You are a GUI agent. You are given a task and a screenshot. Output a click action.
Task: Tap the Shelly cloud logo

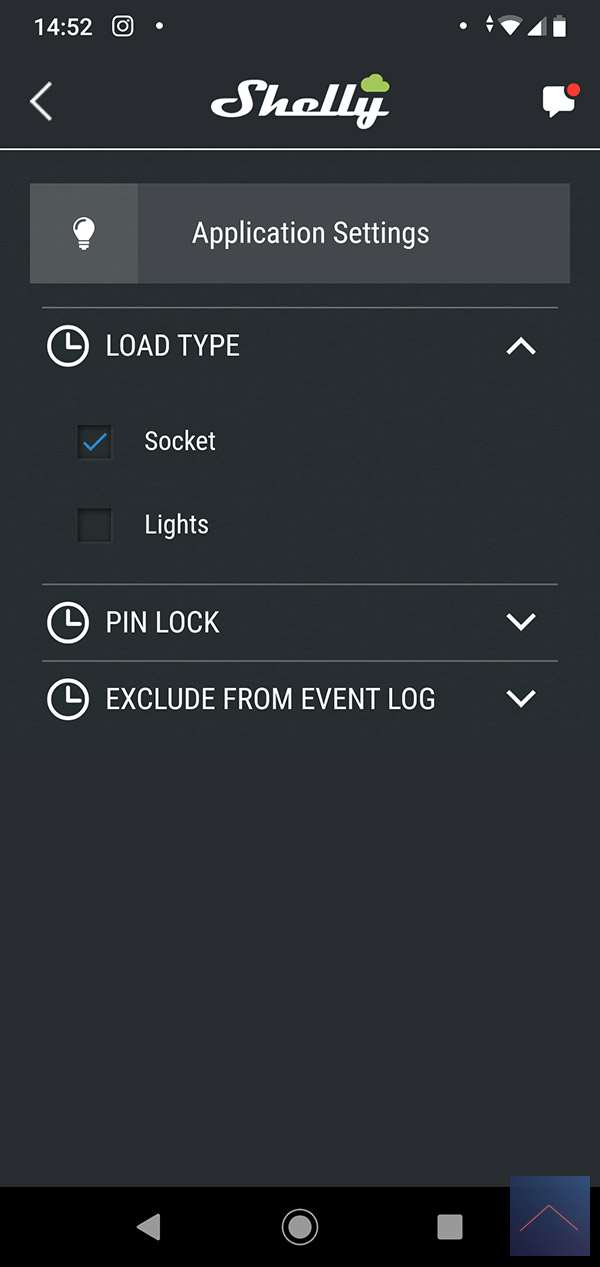tap(300, 101)
